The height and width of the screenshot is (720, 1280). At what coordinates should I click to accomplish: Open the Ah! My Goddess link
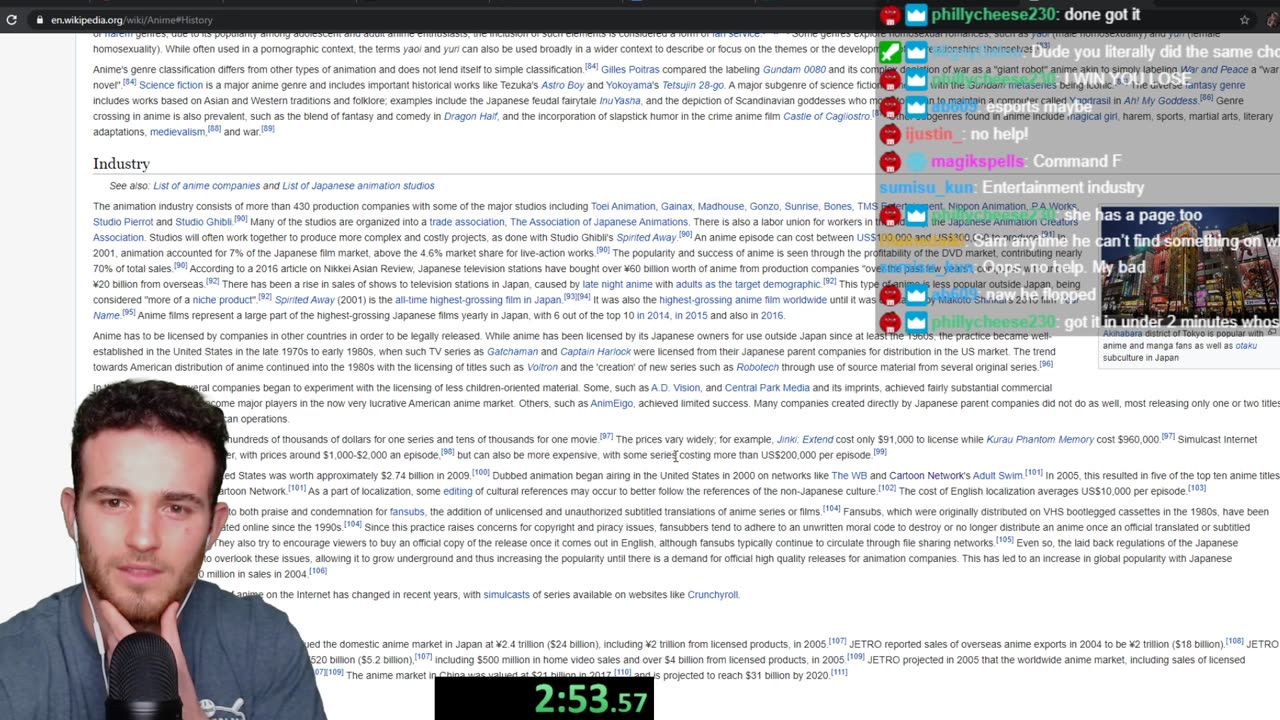click(x=1160, y=101)
